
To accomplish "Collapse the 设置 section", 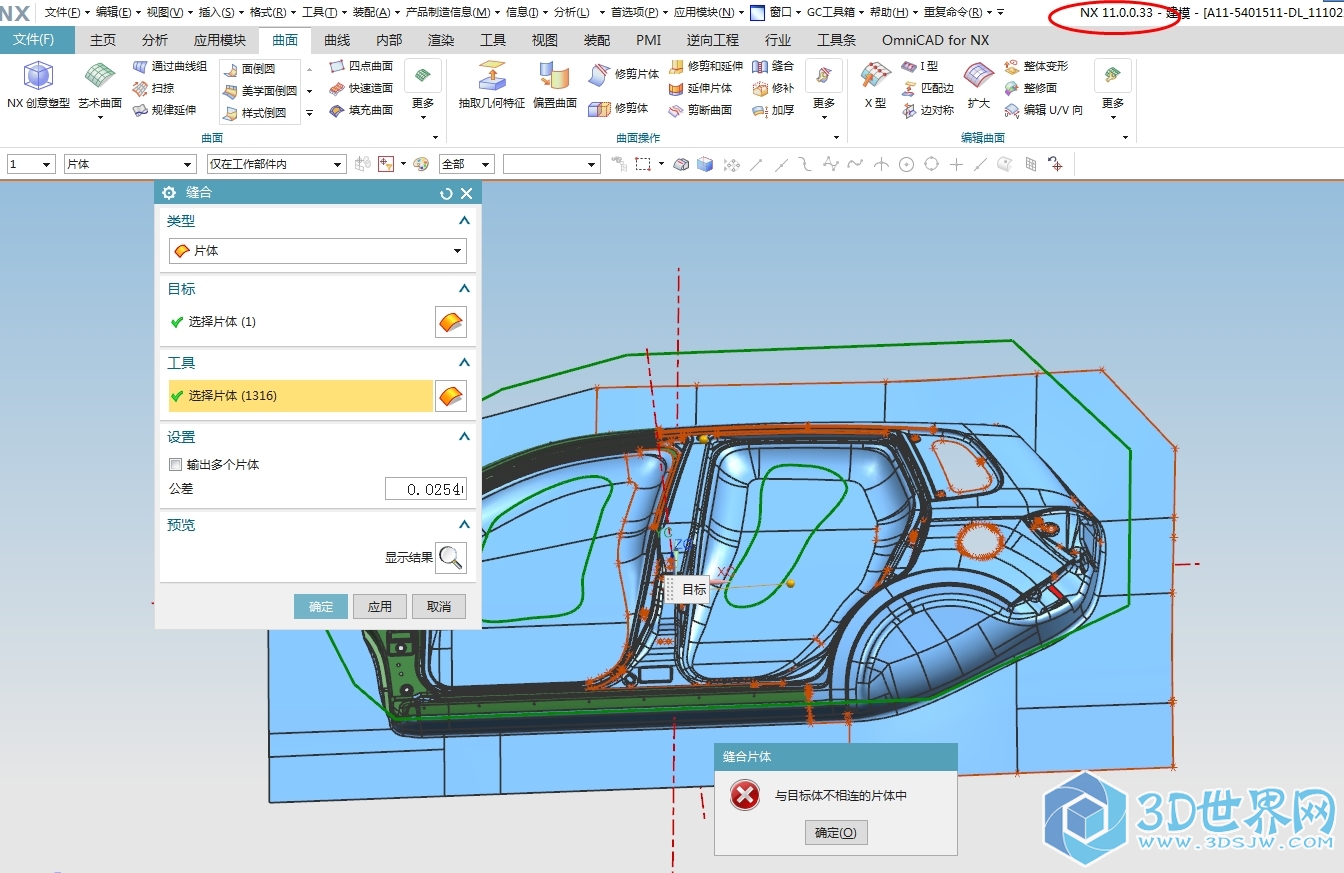I will tap(464, 437).
